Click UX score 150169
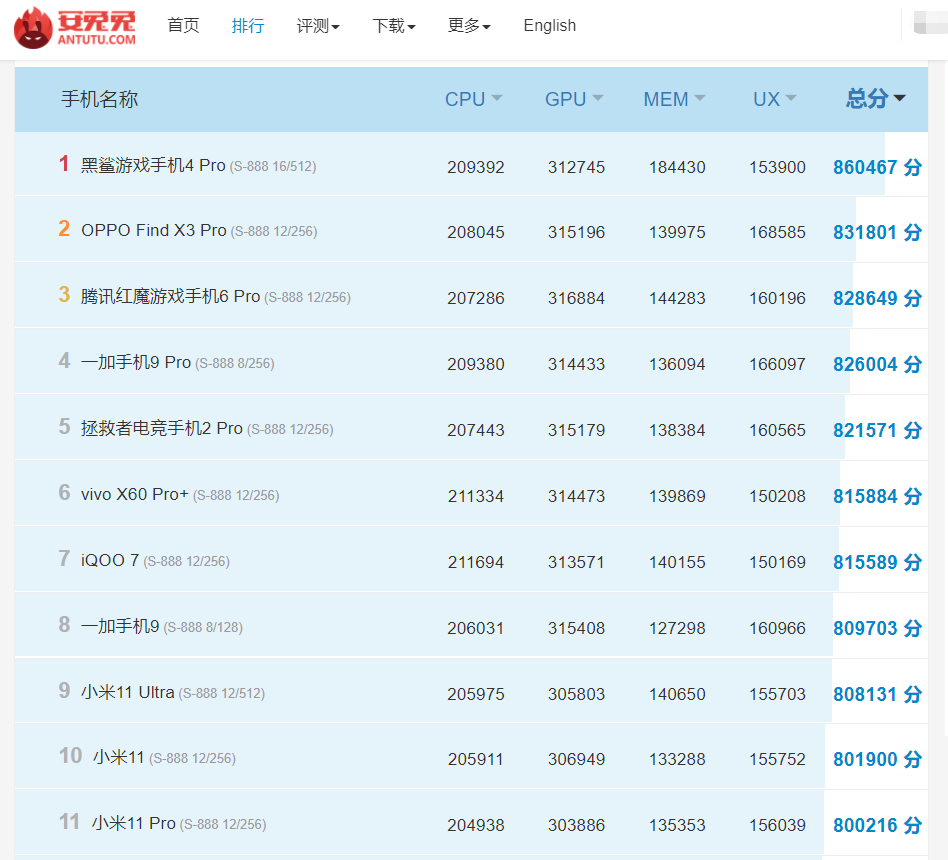948x860 pixels. coord(778,562)
